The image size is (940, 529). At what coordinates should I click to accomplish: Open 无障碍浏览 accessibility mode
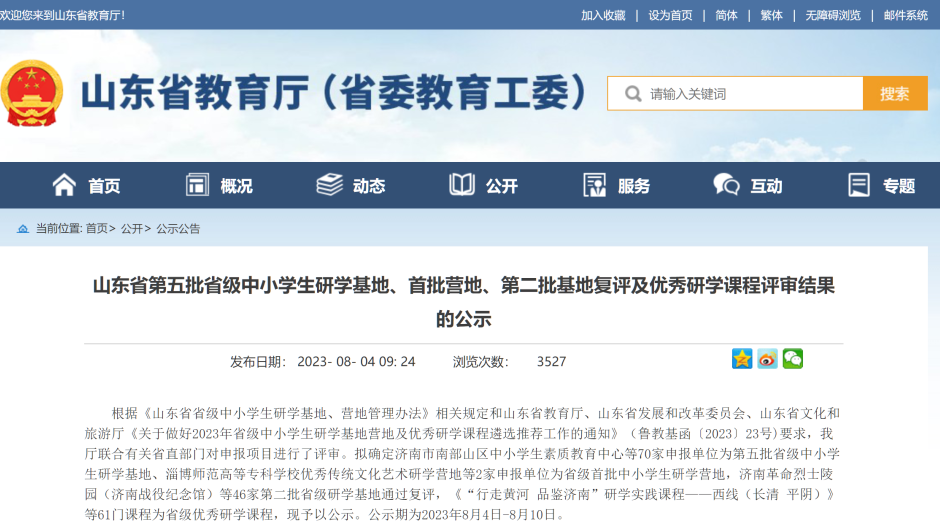(833, 15)
